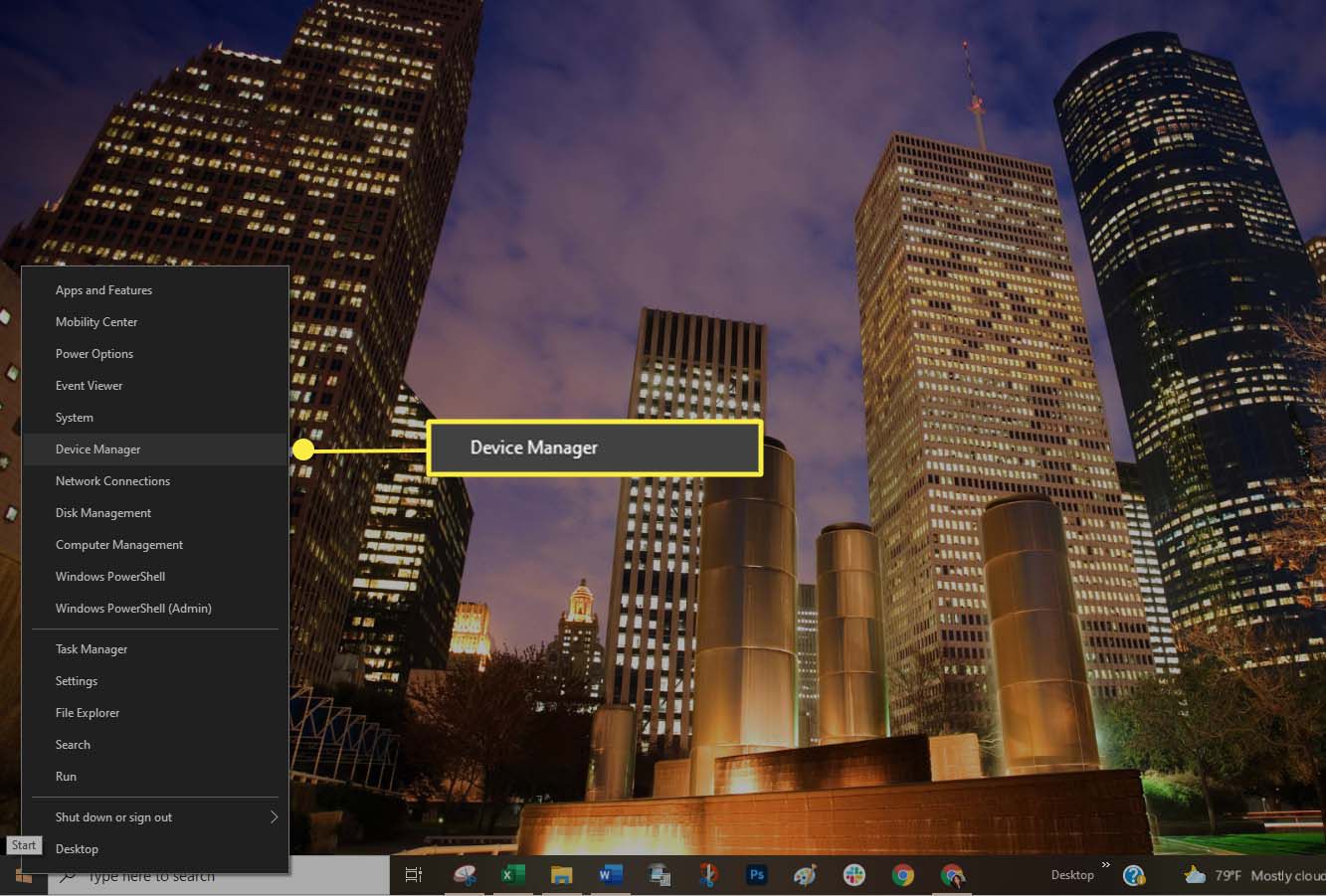Screen dimensions: 1326x896
Task: Open Computer Management
Action: [x=155, y=545]
